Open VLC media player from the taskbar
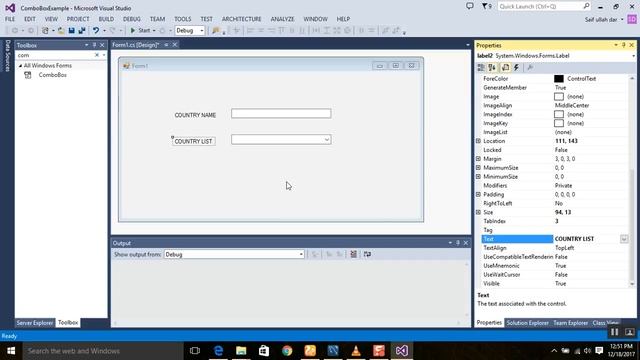 click(x=356, y=351)
